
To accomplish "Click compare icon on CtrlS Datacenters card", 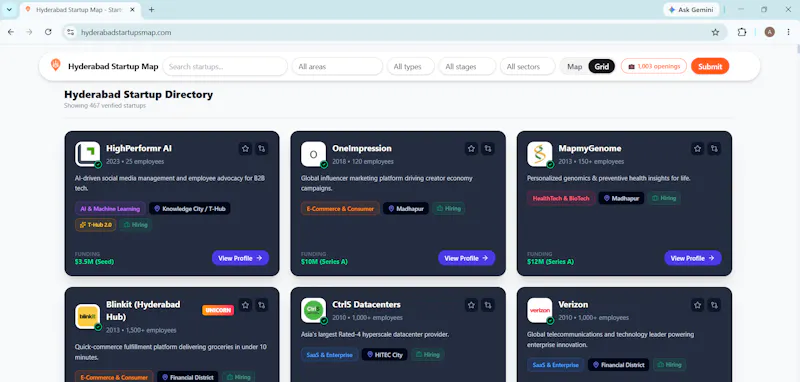I will point(488,305).
